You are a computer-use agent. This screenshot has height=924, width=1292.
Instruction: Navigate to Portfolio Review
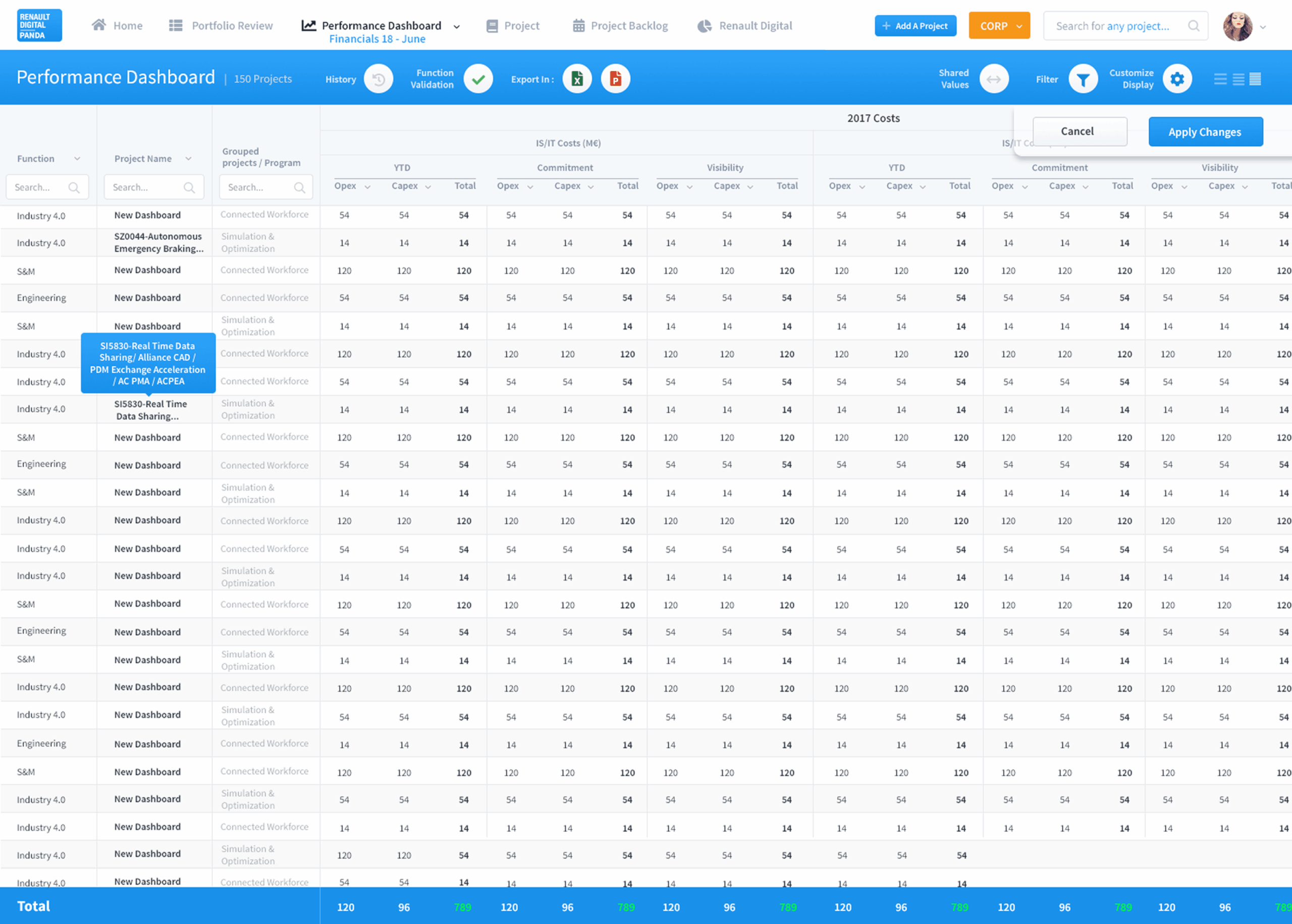[221, 25]
